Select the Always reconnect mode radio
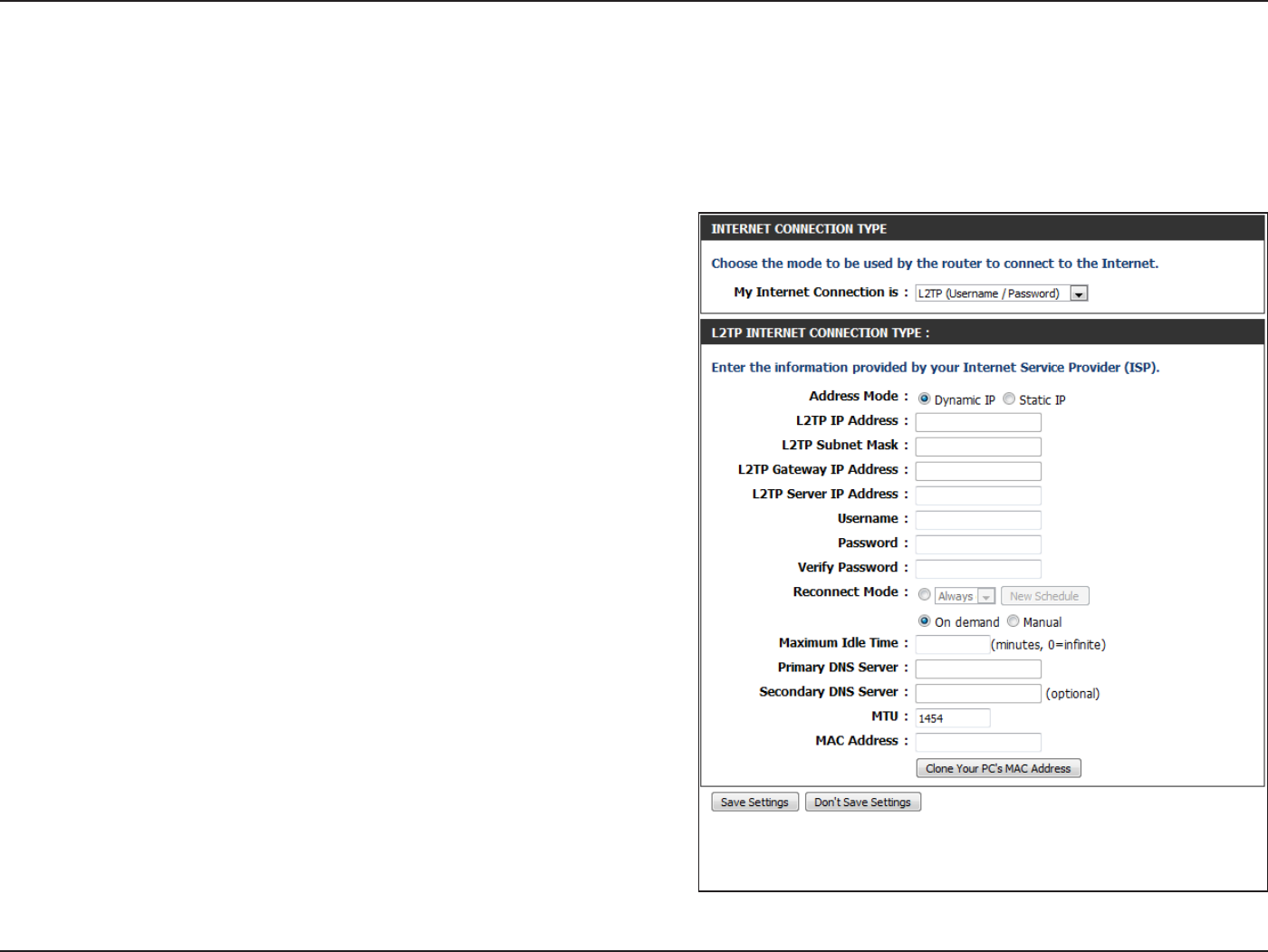The image size is (1268, 952). [x=924, y=595]
